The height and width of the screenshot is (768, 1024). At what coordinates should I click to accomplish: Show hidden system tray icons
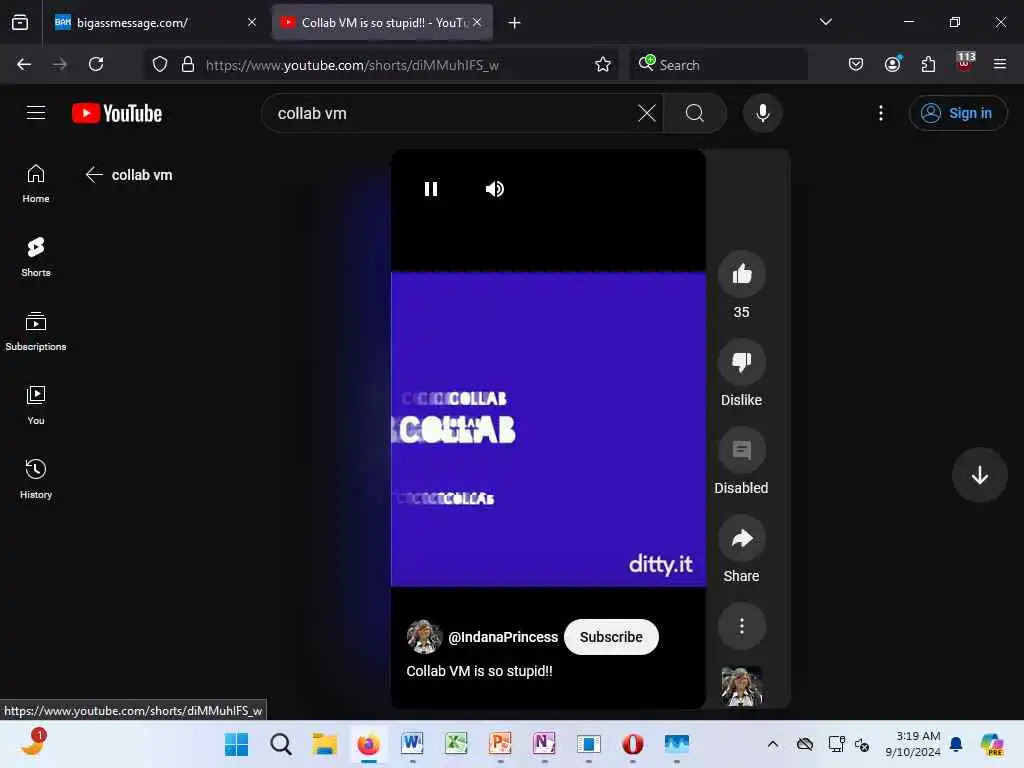coord(773,744)
